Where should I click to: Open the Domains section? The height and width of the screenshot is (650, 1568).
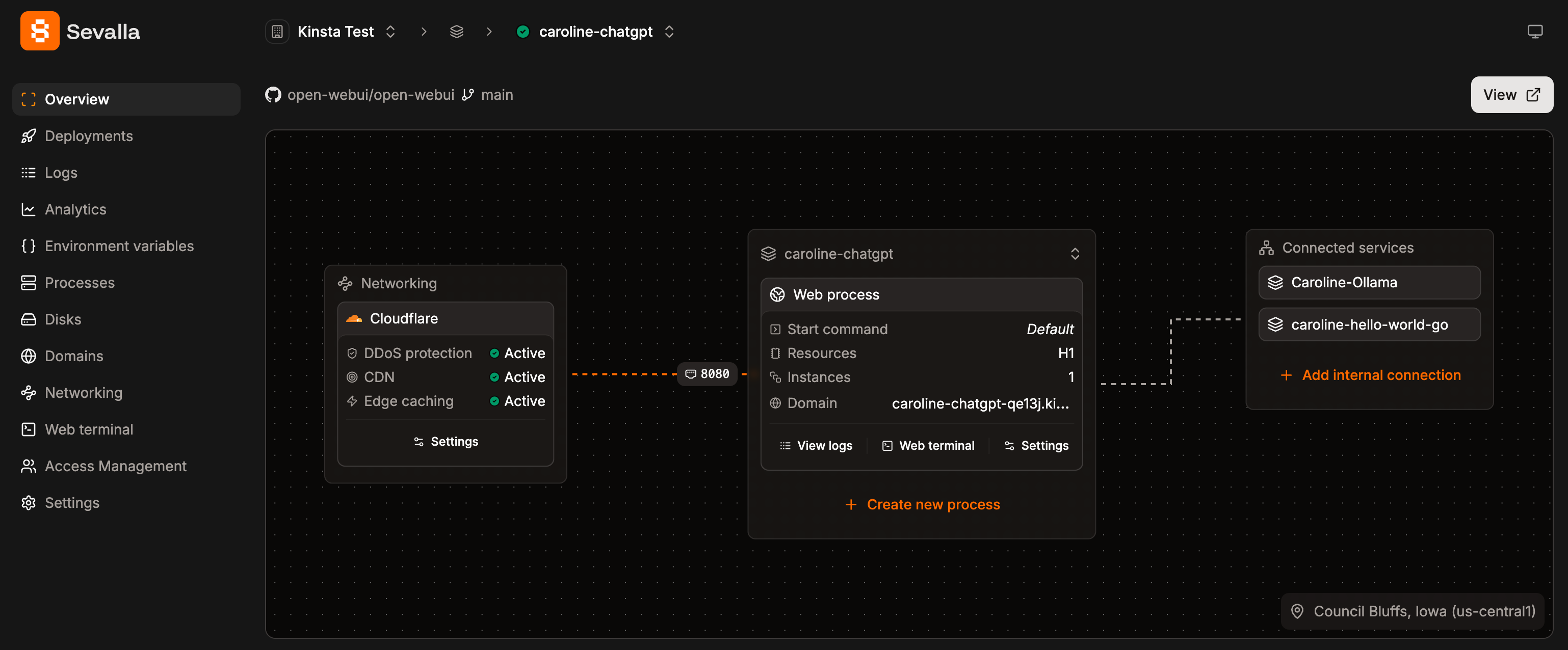73,356
